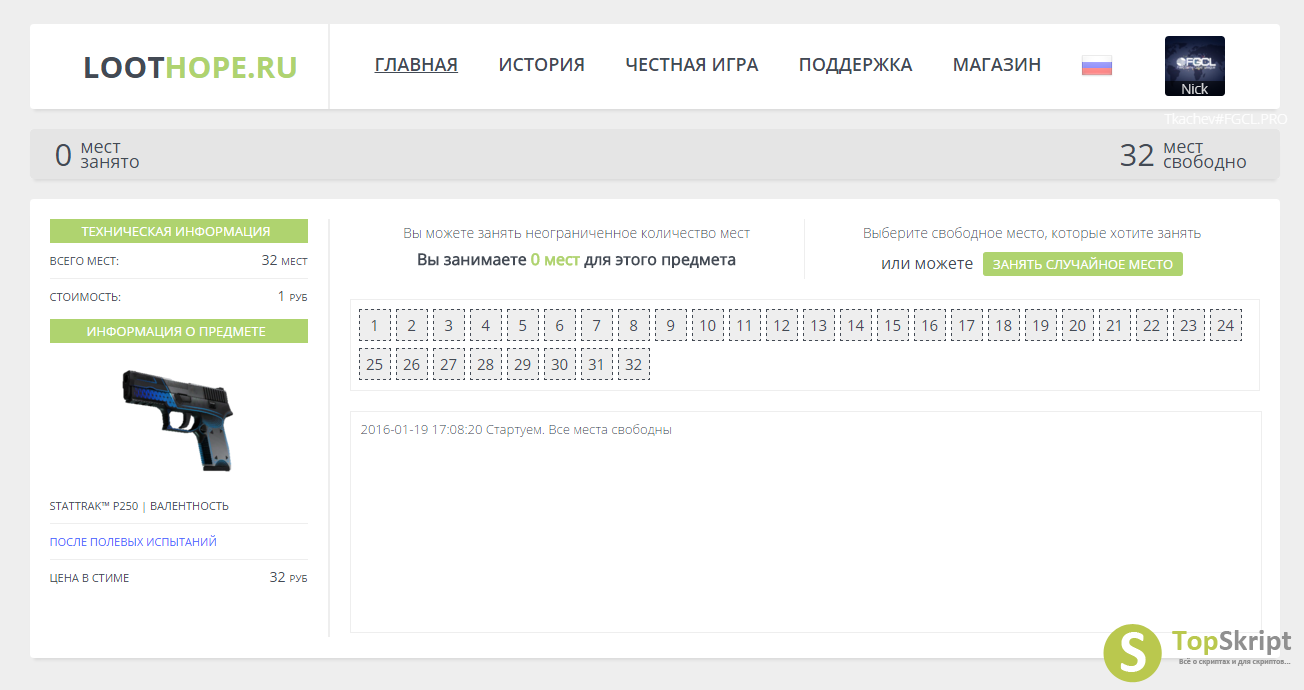Click the ВСЕГО МЕСТ row
Viewport: 1304px width, 690px height.
(179, 261)
